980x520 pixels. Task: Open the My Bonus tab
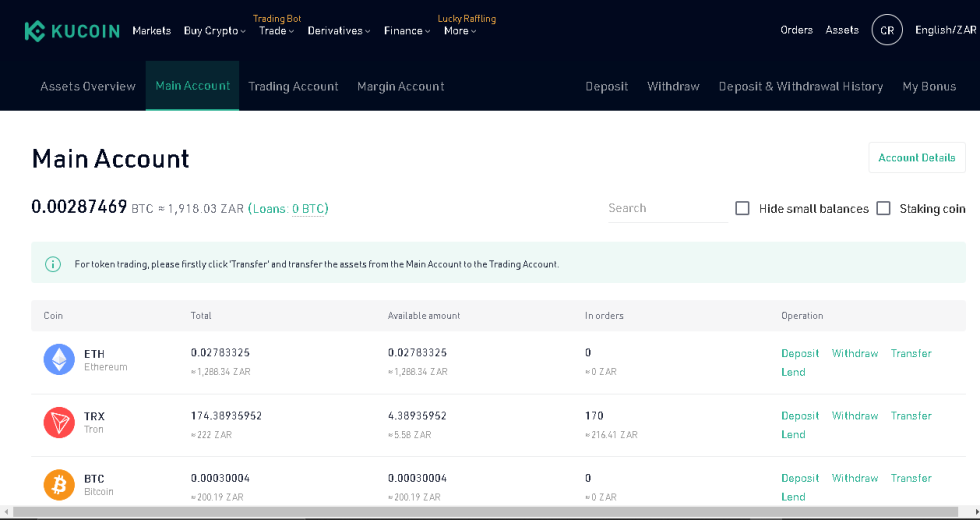[929, 86]
